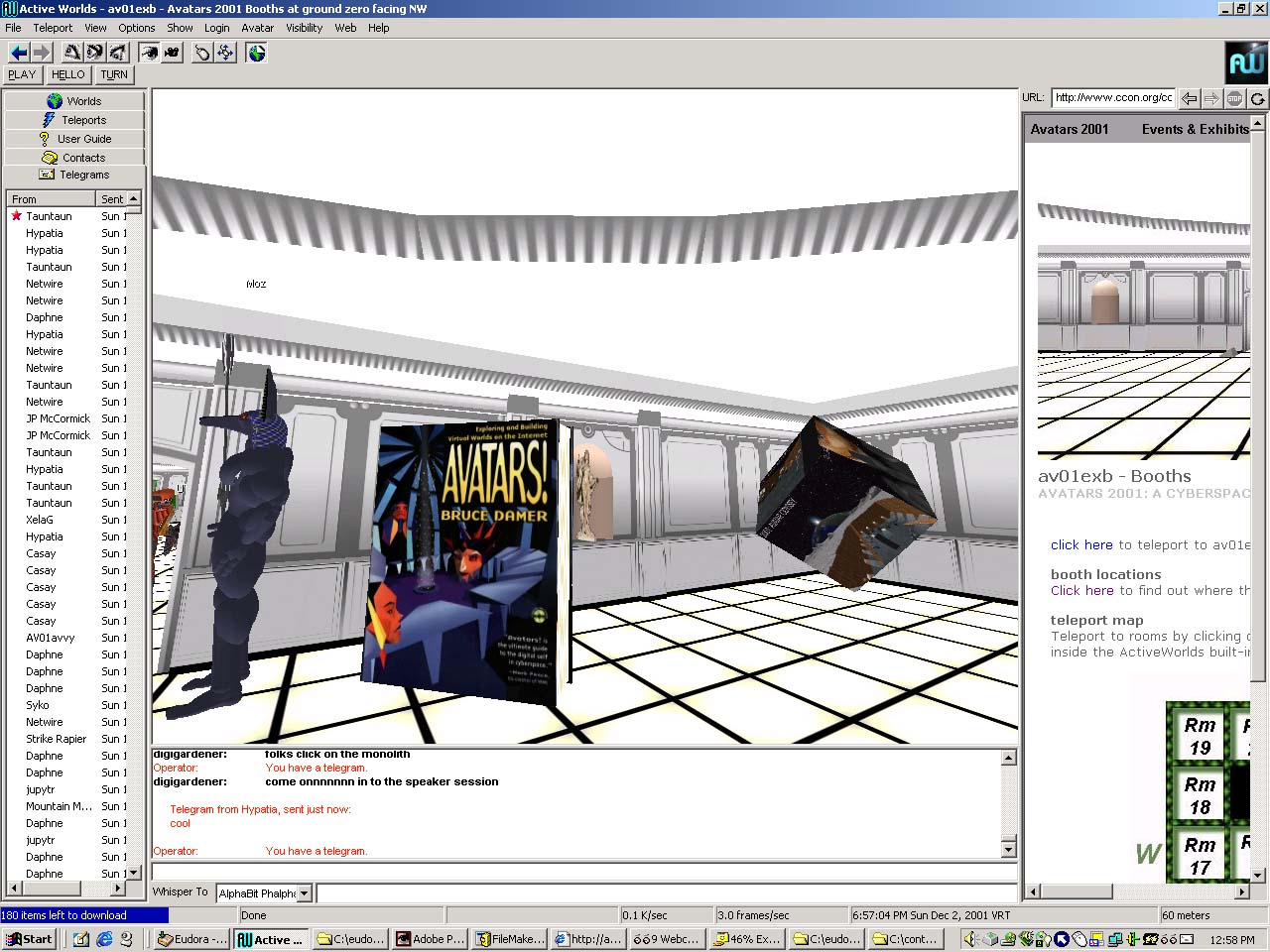Open the Contacts tab in sidebar

click(74, 158)
